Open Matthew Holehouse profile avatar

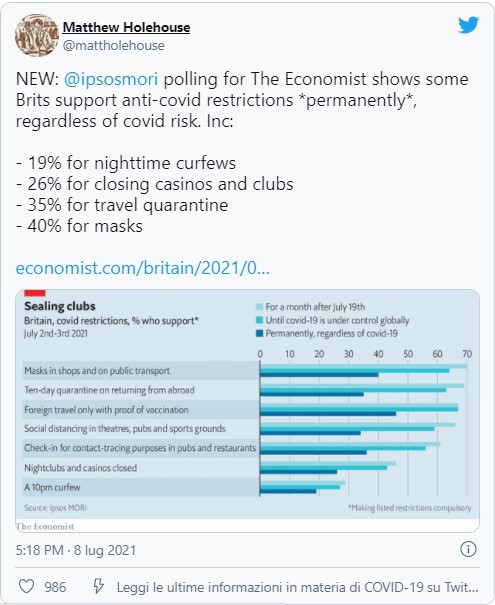(x=36, y=35)
